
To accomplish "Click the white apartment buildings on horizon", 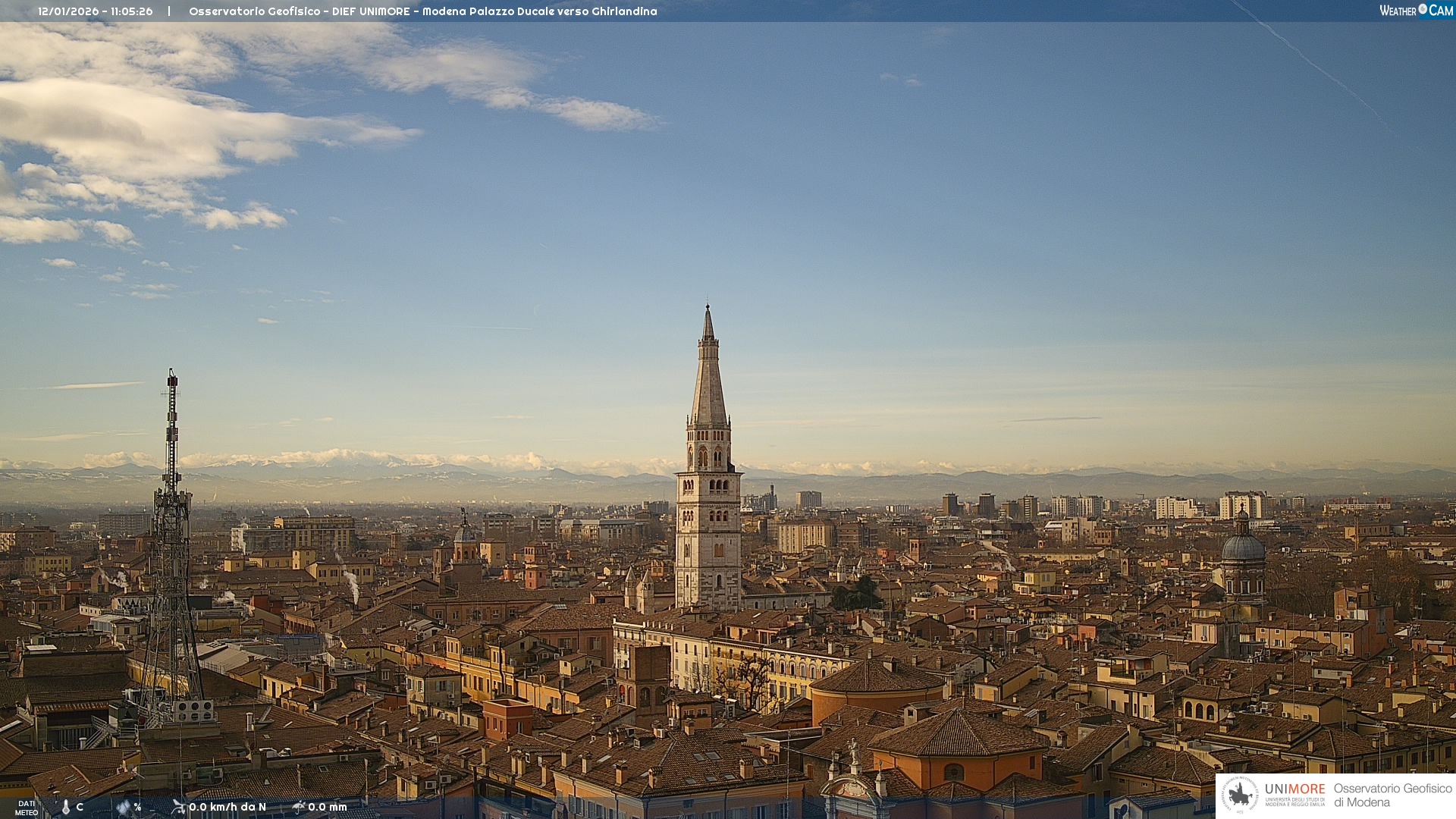I will pos(1175,507).
